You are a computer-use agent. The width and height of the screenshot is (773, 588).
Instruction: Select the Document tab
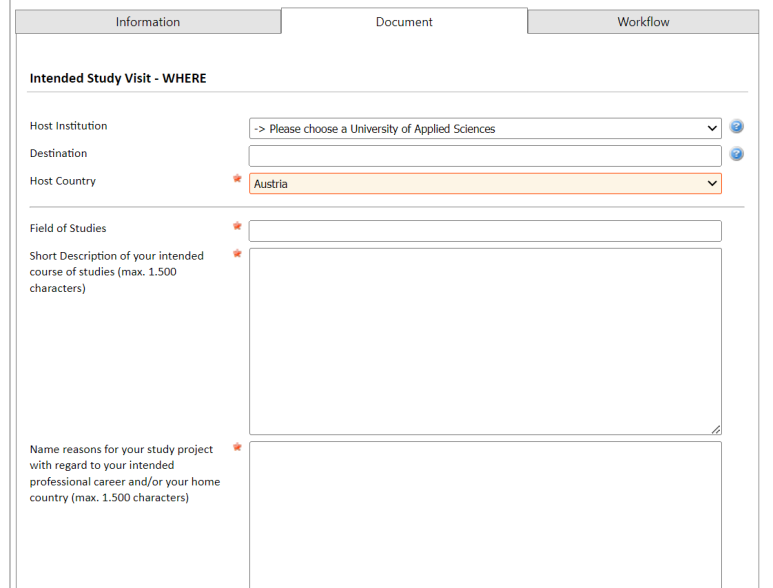[x=404, y=22]
